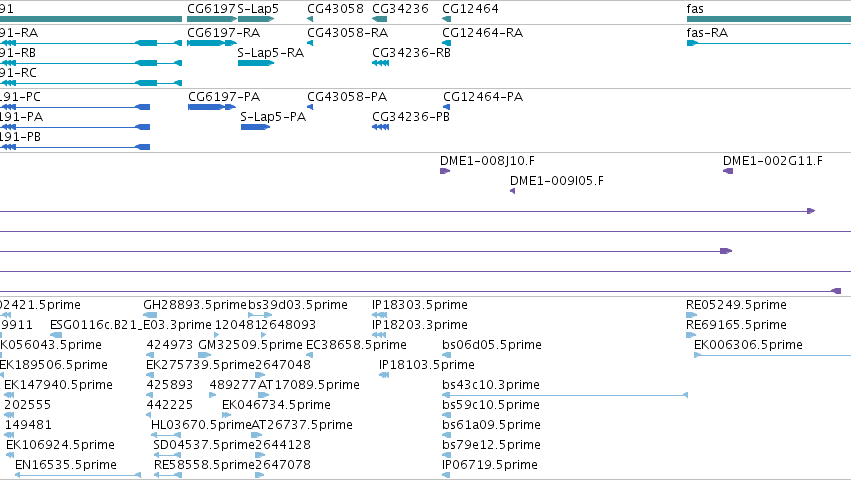Click the bs79e12.5prime EST label
Image resolution: width=851 pixels, height=480 pixels.
[x=491, y=445]
